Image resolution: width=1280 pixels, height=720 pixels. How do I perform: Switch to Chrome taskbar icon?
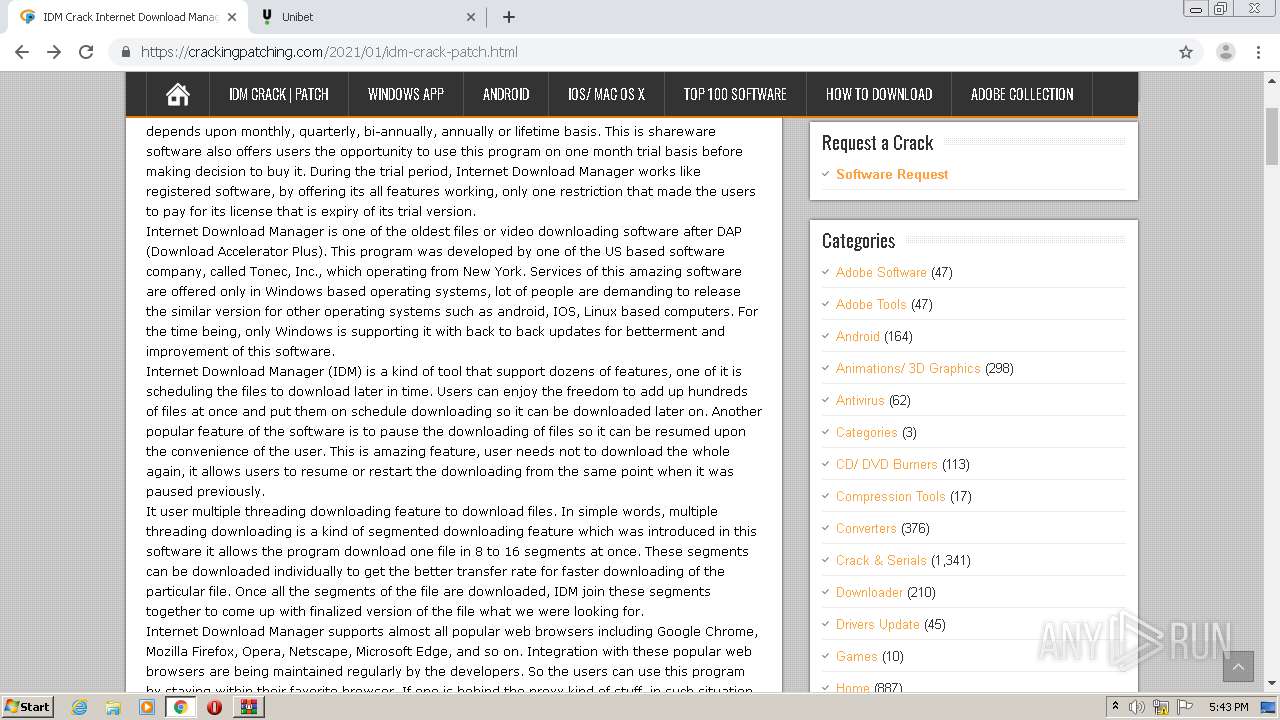tap(181, 707)
